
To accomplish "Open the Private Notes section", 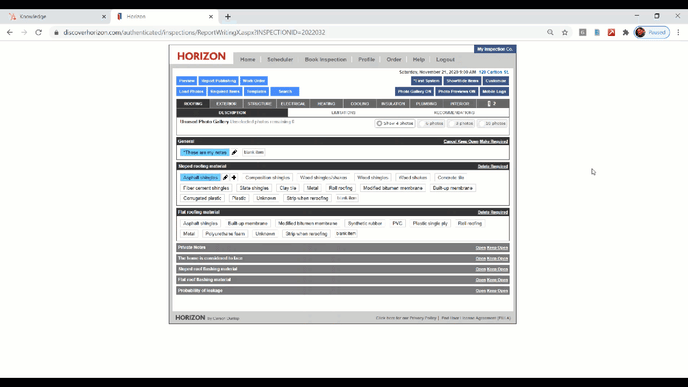I will [480, 247].
